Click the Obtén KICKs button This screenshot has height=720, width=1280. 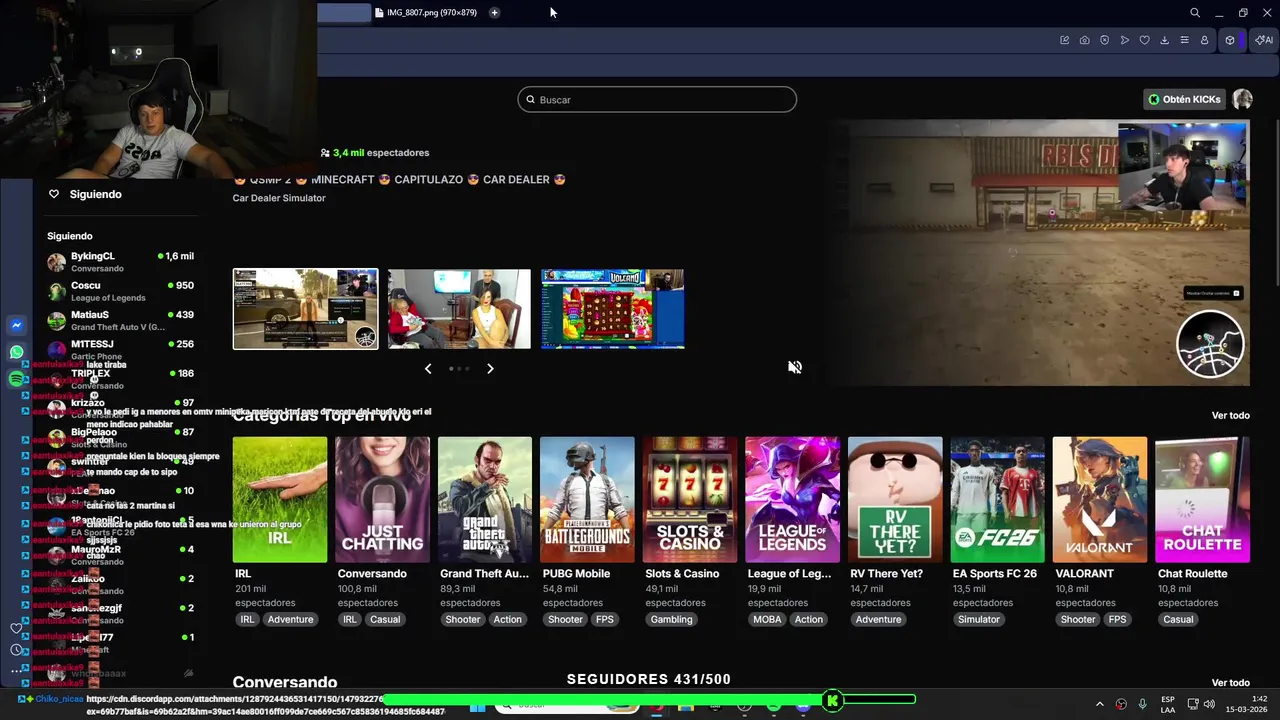coord(1184,99)
